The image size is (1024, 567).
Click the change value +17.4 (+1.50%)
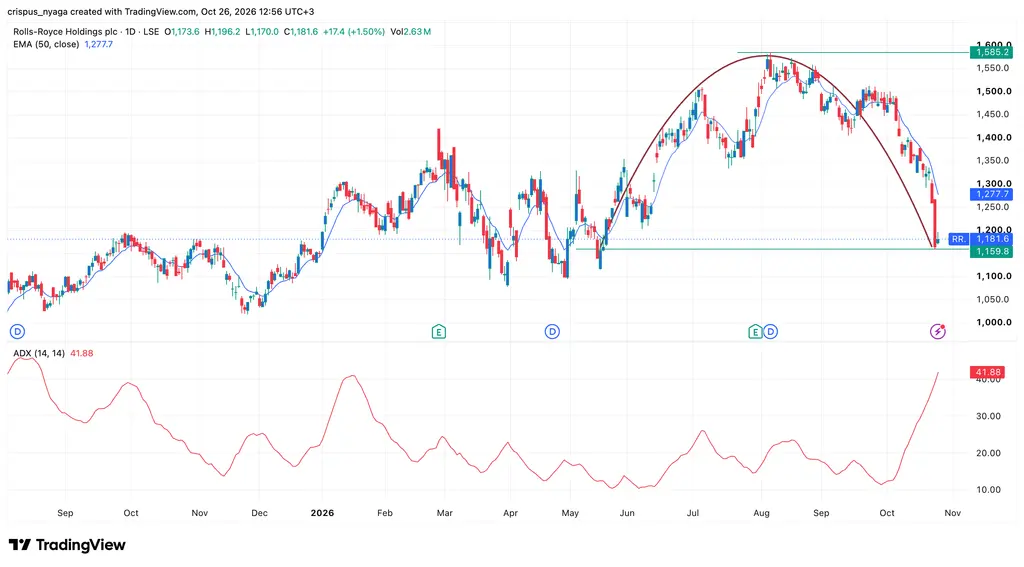(354, 31)
